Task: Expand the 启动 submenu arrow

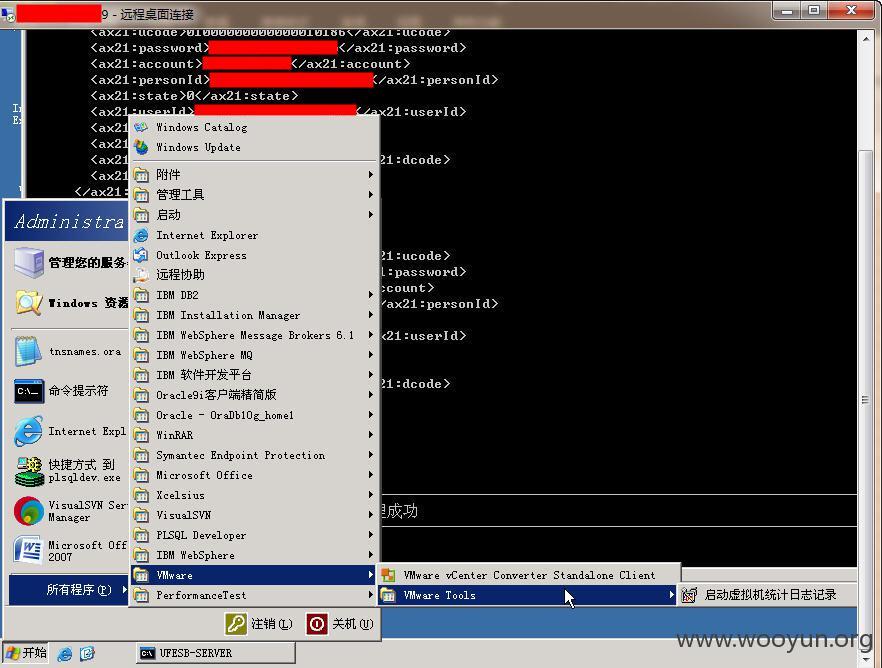Action: pos(371,215)
